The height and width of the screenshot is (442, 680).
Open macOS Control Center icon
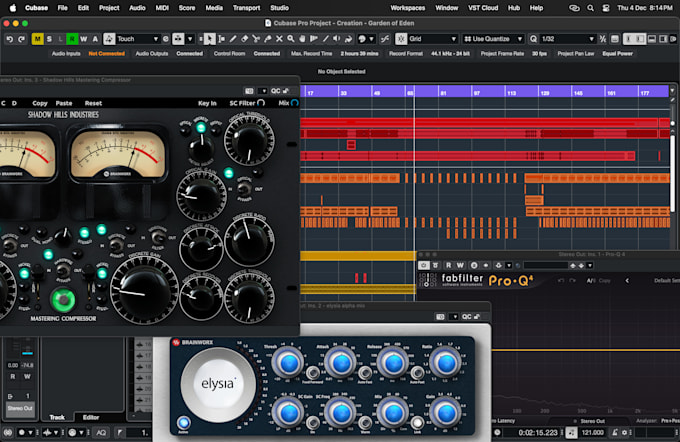click(606, 8)
